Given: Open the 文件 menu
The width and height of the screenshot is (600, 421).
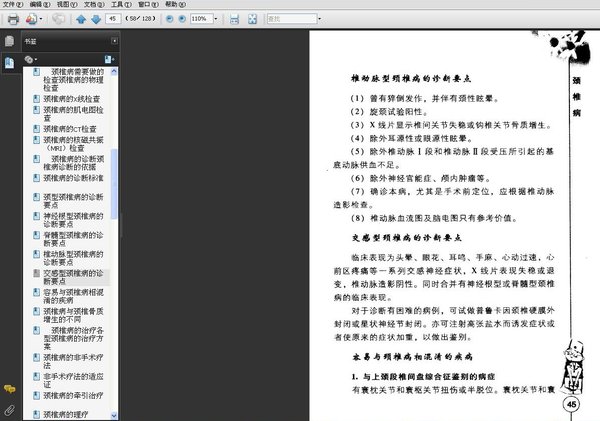Looking at the screenshot, I should pos(13,4).
